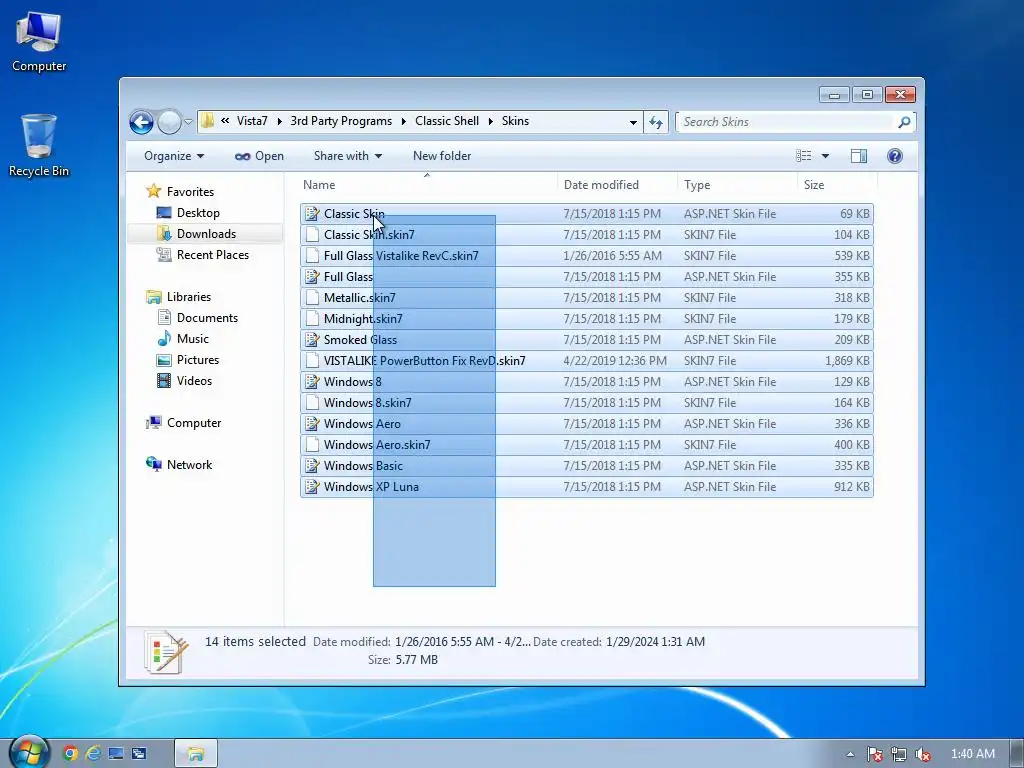Expand the view options dropdown arrow
This screenshot has height=768, width=1024.
click(825, 155)
